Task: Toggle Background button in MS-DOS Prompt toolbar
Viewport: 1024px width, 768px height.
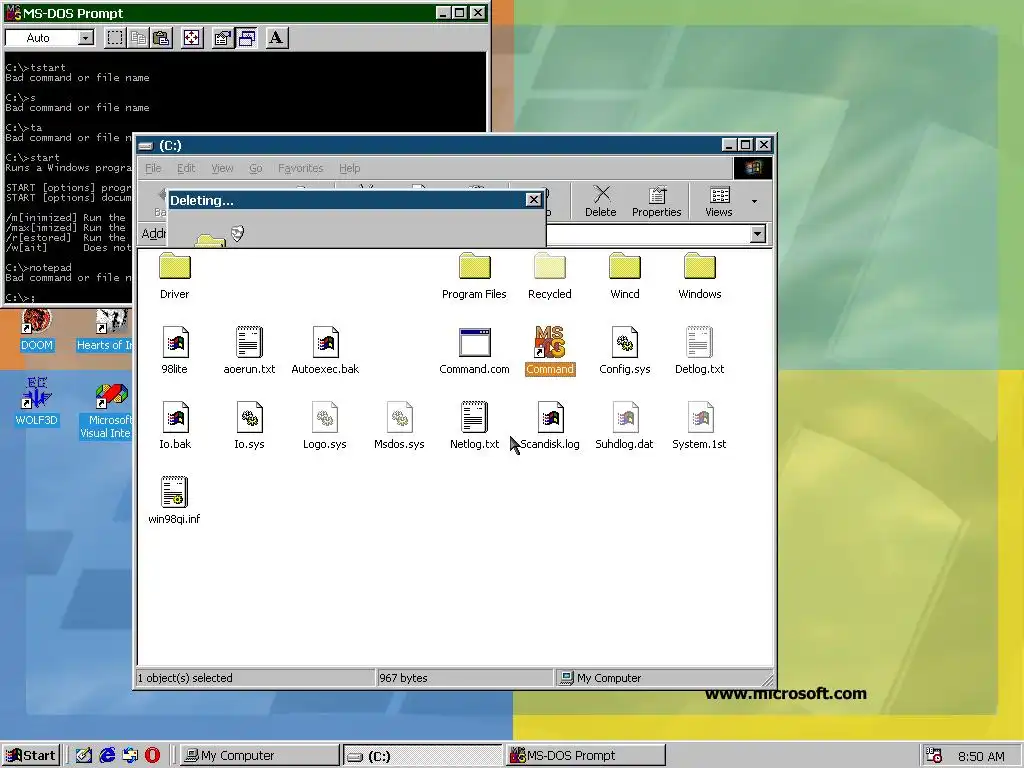Action: click(246, 38)
